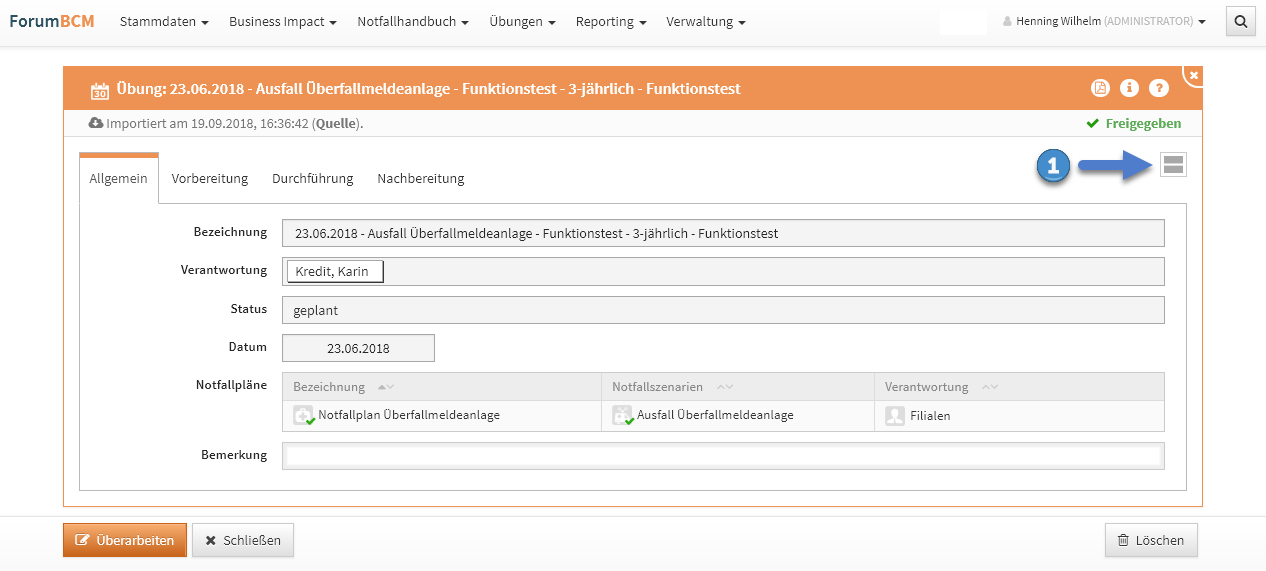This screenshot has width=1266, height=571.
Task: Click the PDF export icon in header
Action: (x=1100, y=88)
